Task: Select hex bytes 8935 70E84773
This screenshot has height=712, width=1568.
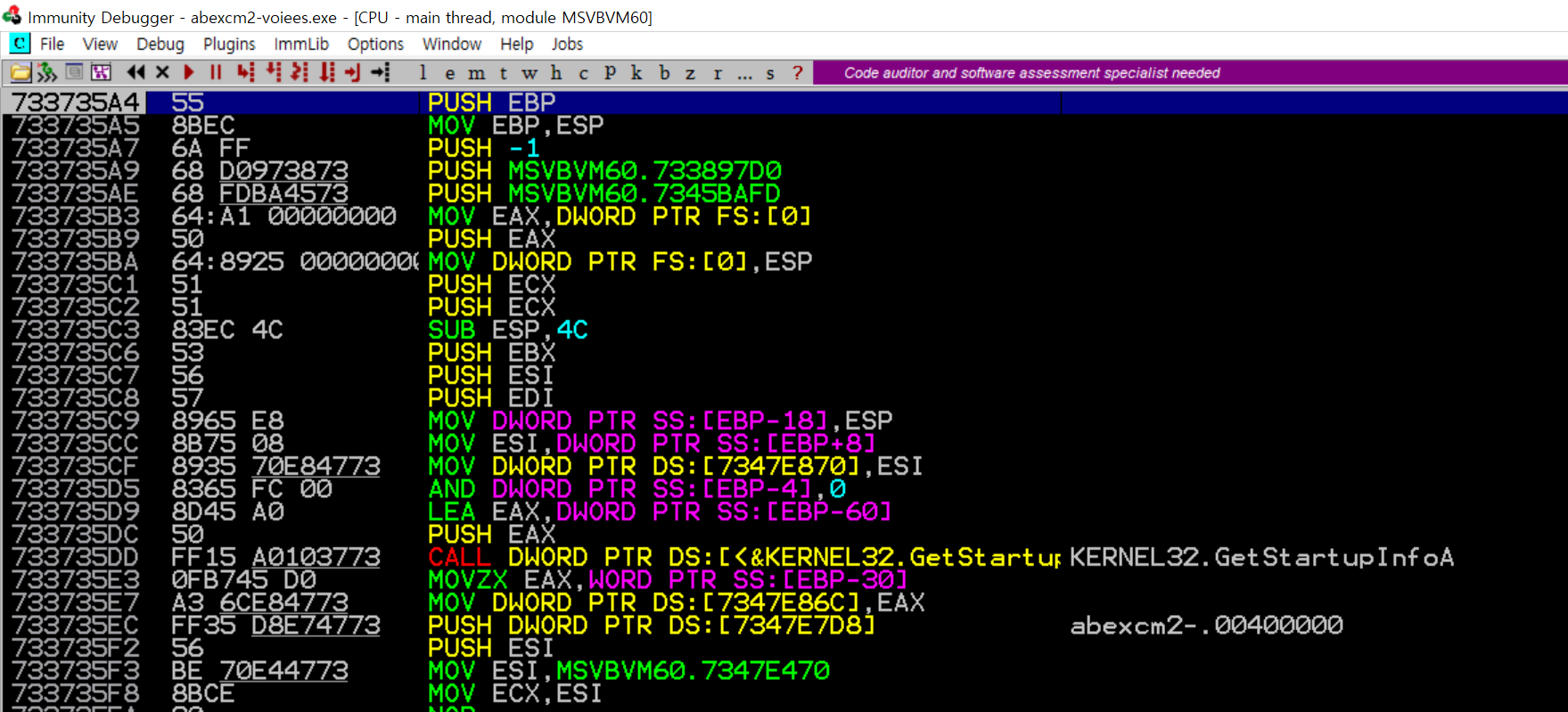Action: tap(275, 466)
